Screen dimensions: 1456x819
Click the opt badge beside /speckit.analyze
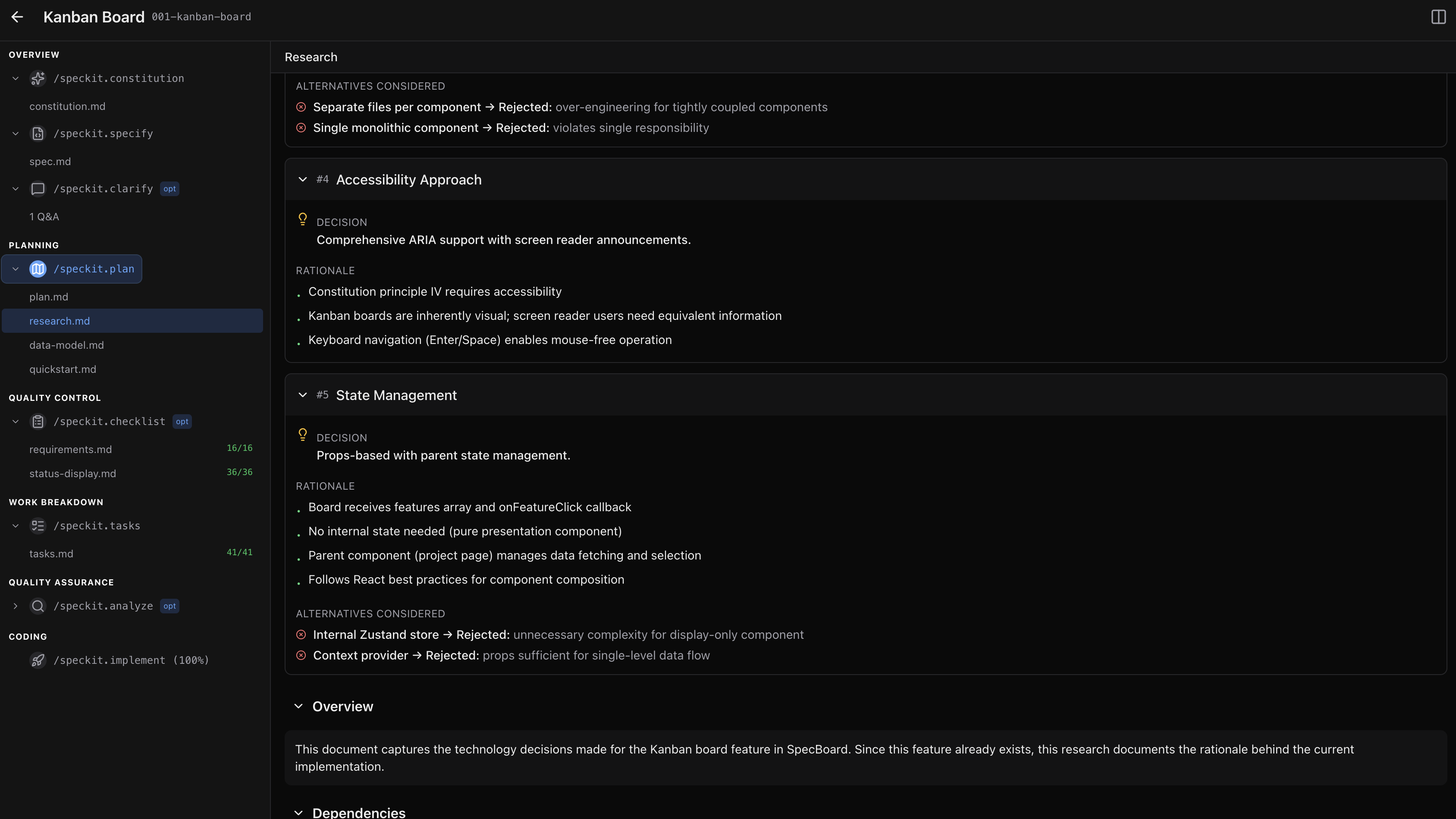tap(169, 606)
